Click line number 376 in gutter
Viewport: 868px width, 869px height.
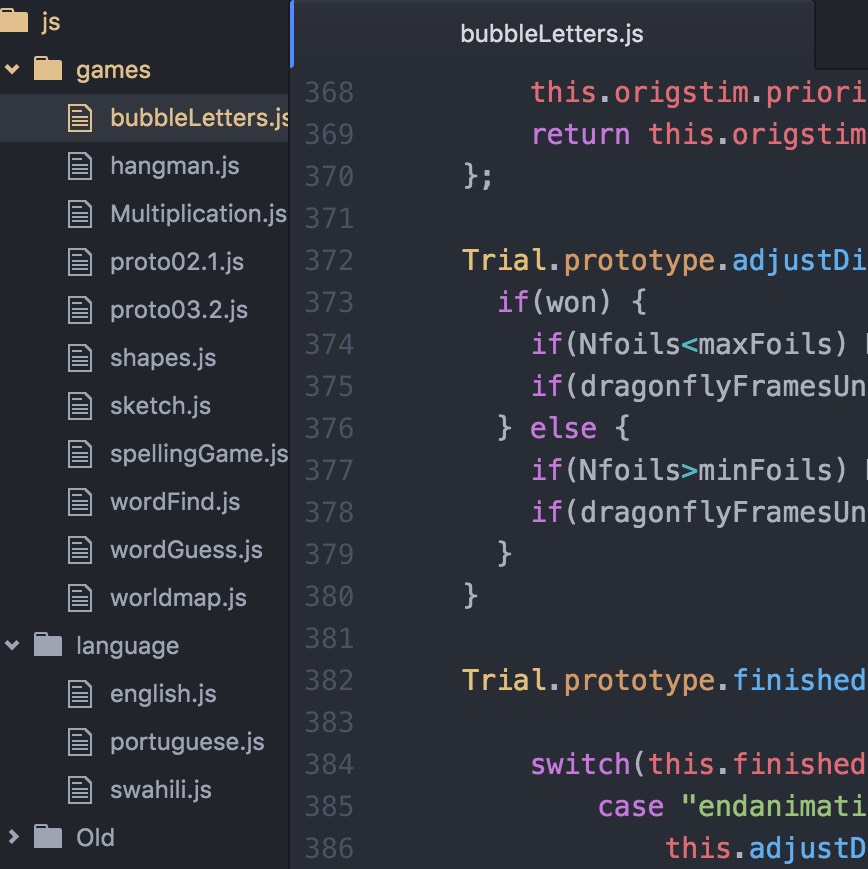pos(329,429)
